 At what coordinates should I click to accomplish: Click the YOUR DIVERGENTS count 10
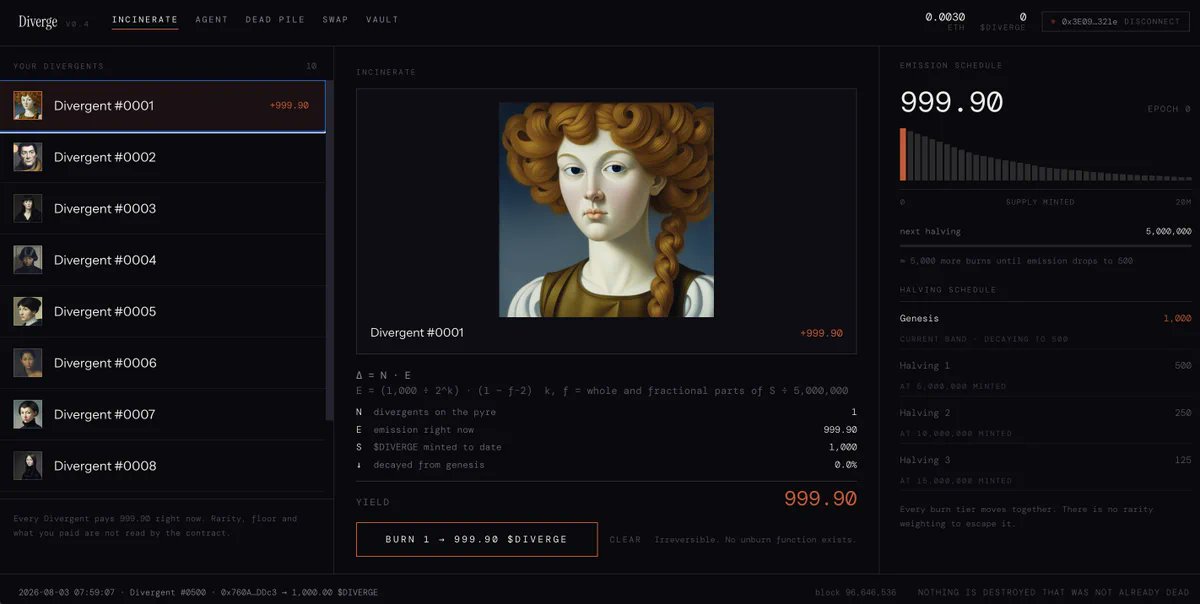coord(311,66)
